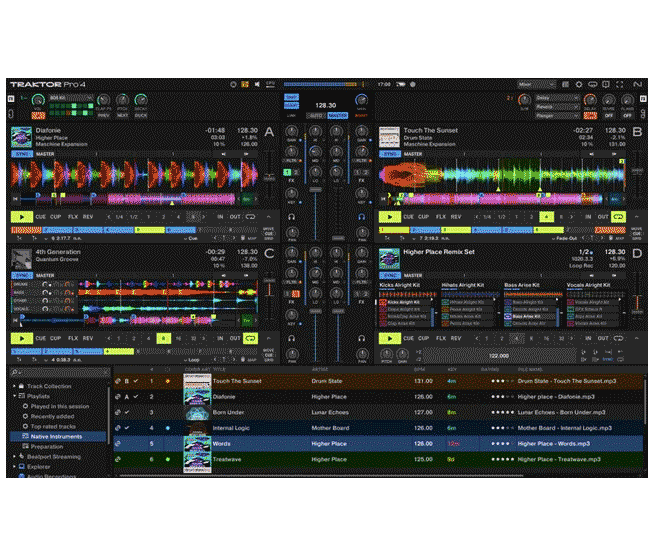Open the Recently added playlist
Viewport: 653px width, 555px height.
pyautogui.click(x=52, y=416)
